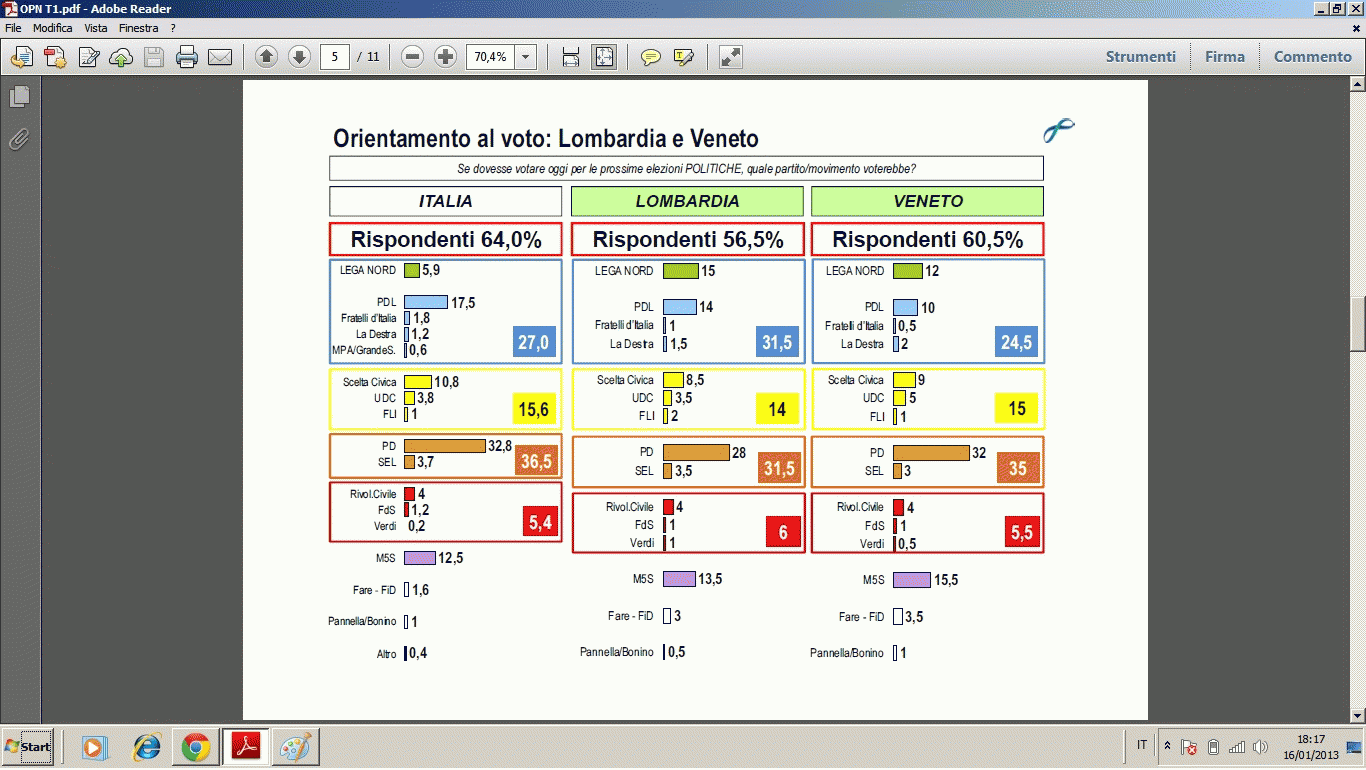Go to next page with down arrow
The width and height of the screenshot is (1366, 770).
point(299,57)
